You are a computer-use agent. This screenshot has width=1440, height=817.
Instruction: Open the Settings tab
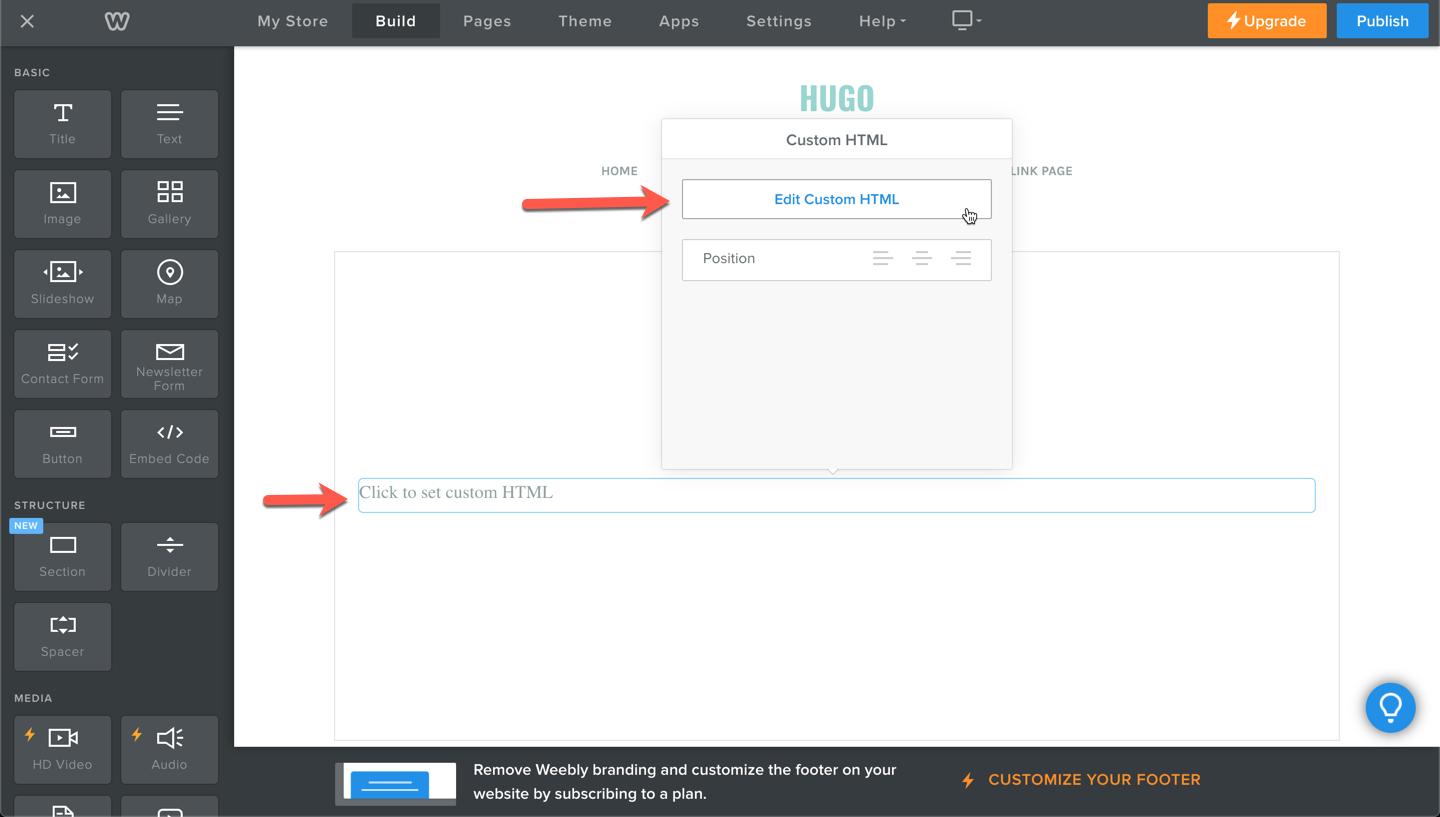coord(779,21)
